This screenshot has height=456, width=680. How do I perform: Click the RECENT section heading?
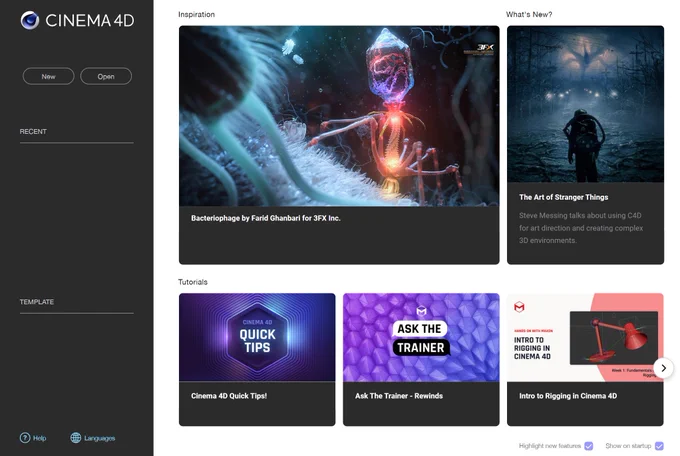click(x=33, y=131)
